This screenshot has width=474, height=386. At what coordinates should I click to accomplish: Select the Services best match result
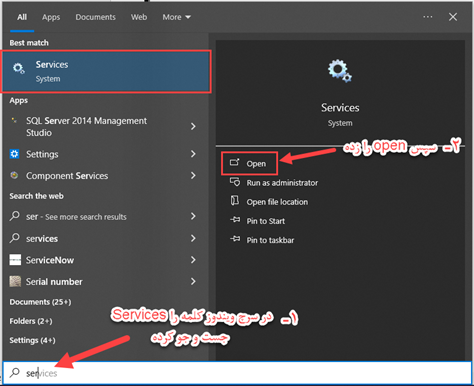(x=106, y=71)
